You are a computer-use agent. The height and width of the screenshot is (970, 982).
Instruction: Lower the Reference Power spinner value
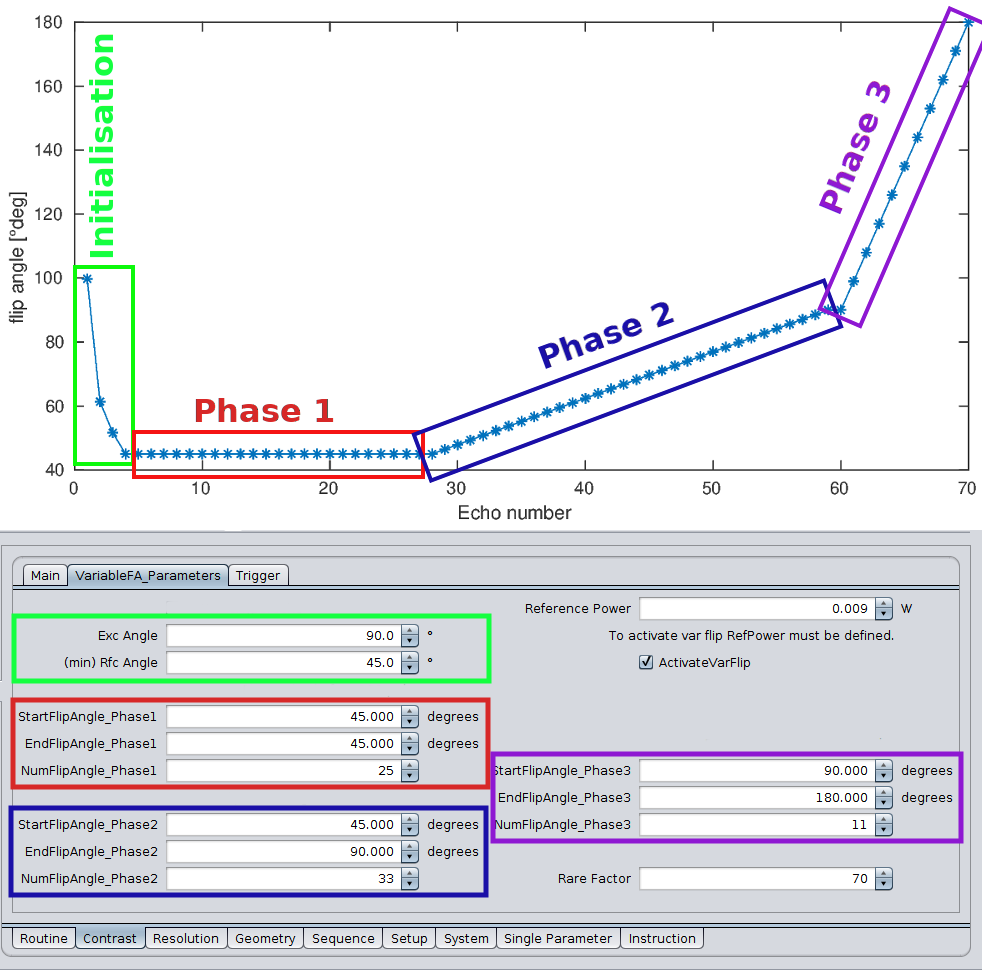883,614
